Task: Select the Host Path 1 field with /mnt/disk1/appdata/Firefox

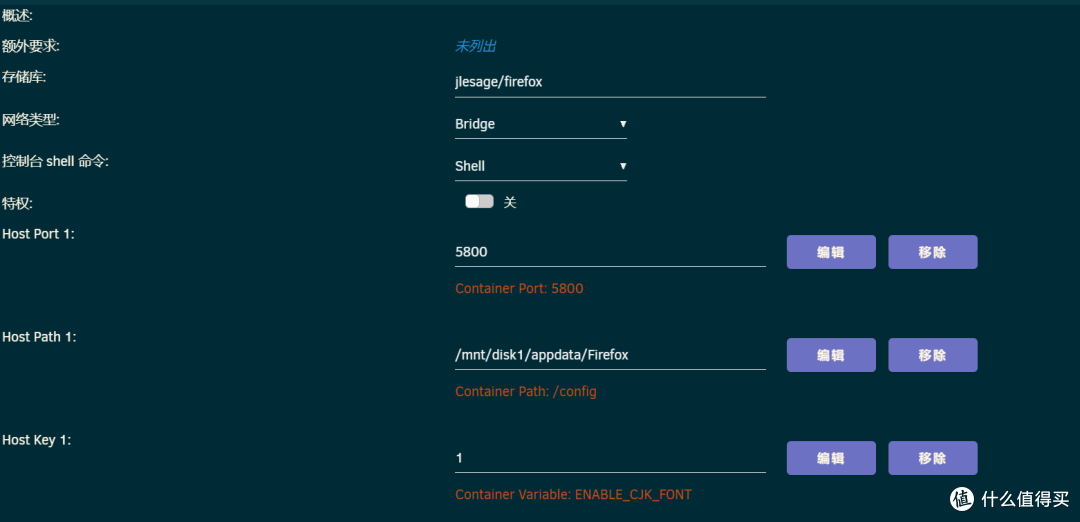Action: coord(609,355)
